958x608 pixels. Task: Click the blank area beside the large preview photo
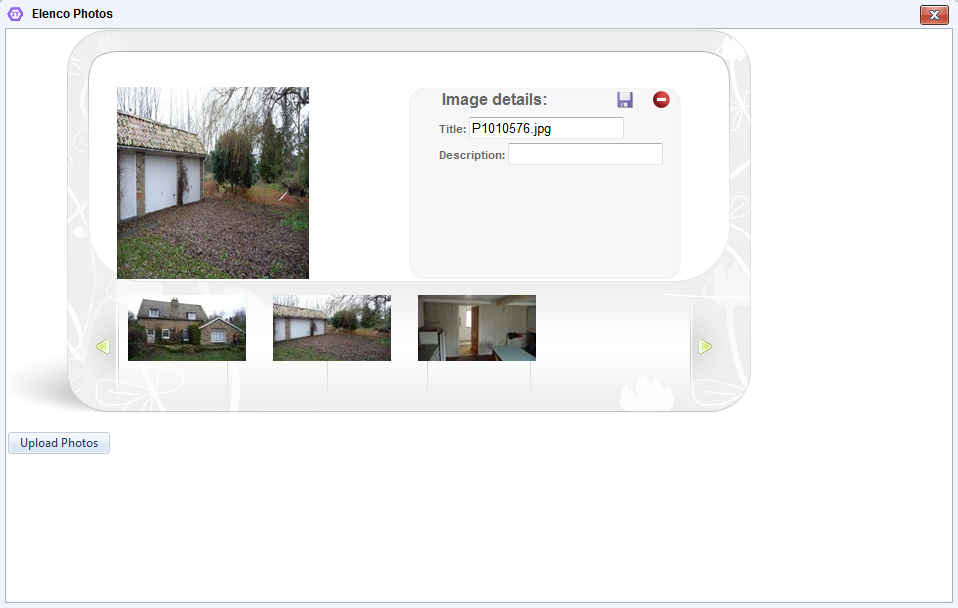coord(359,183)
